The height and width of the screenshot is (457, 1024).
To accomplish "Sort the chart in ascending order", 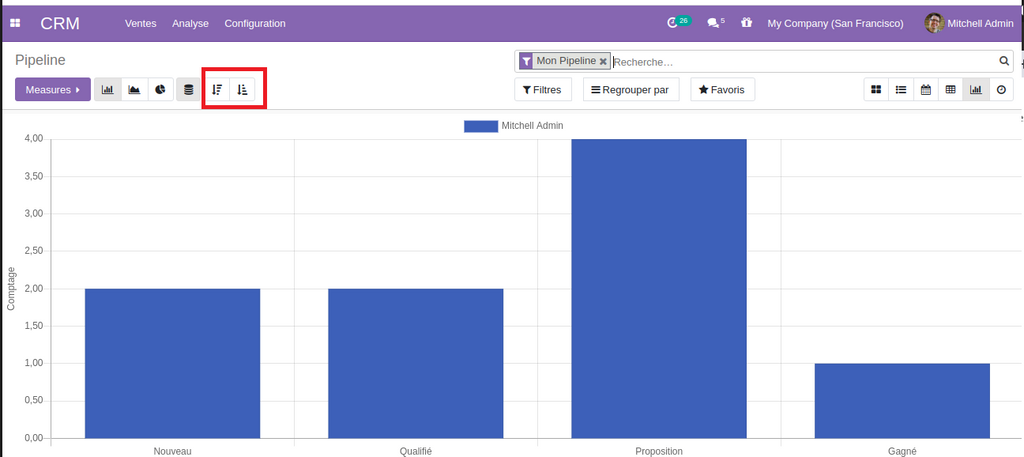I will coord(242,90).
